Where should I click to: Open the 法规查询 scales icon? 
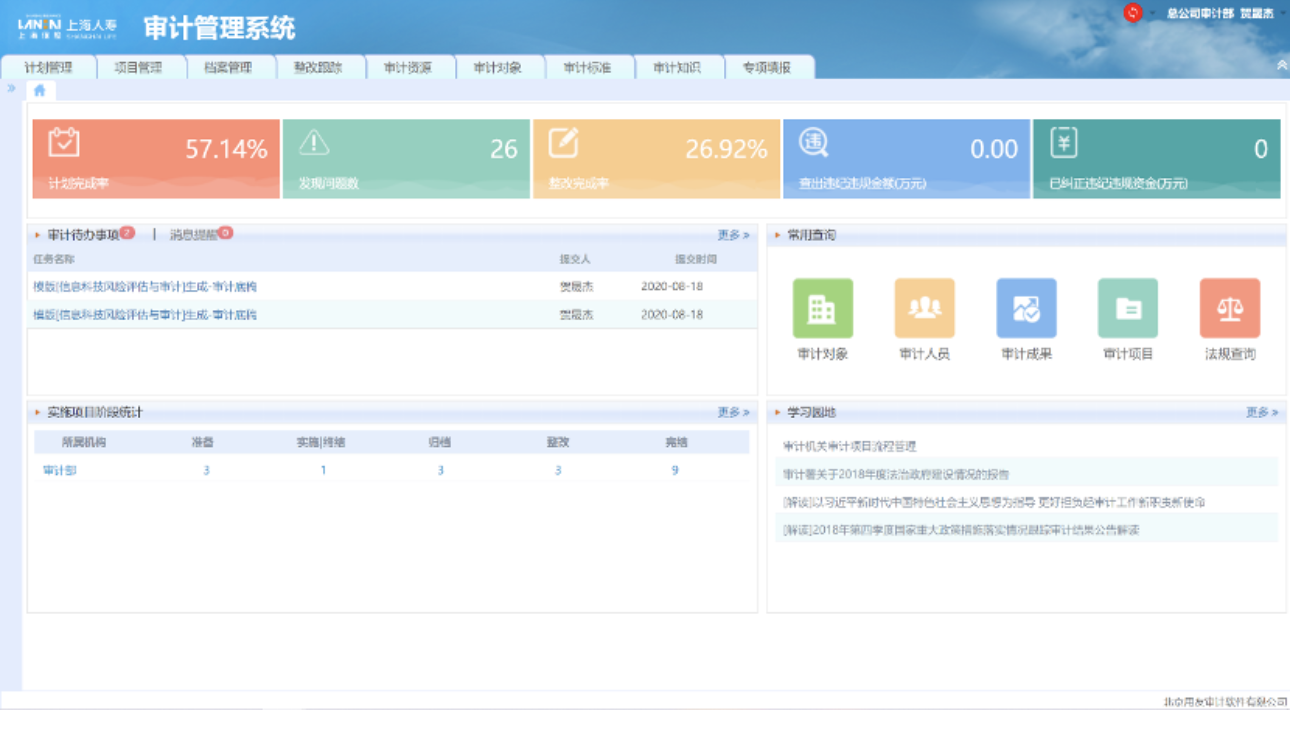click(x=1229, y=309)
